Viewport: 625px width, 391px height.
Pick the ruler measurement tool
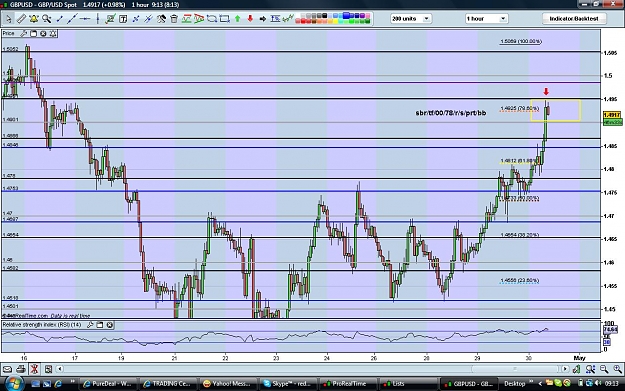pos(21,19)
